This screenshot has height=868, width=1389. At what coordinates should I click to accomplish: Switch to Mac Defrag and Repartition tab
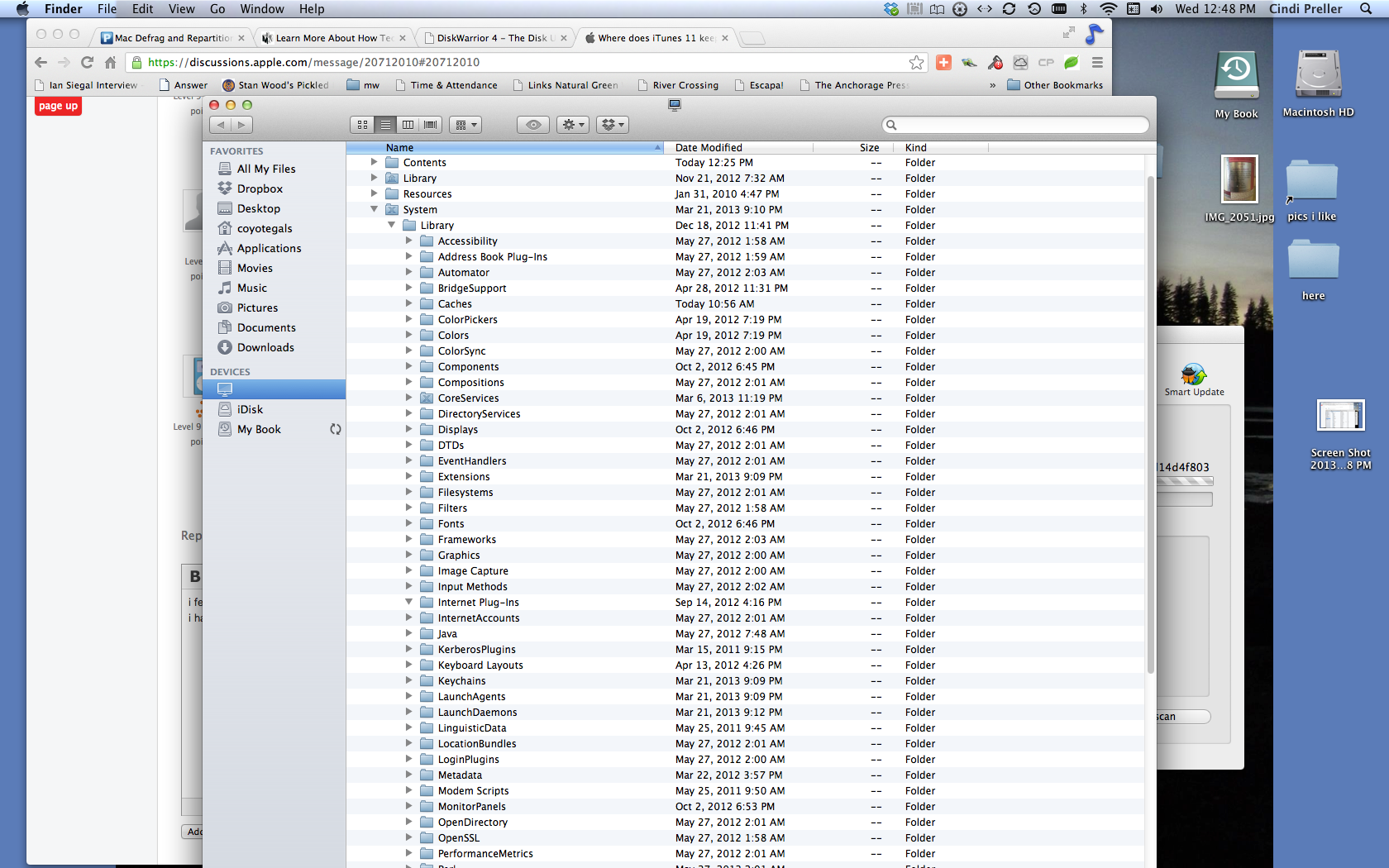click(x=173, y=38)
